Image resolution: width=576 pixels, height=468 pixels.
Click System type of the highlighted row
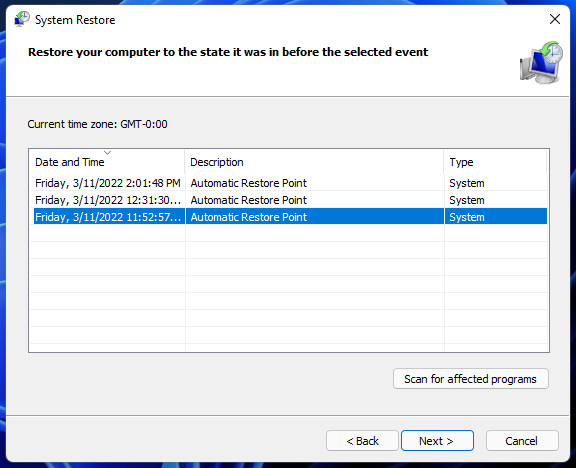[467, 217]
